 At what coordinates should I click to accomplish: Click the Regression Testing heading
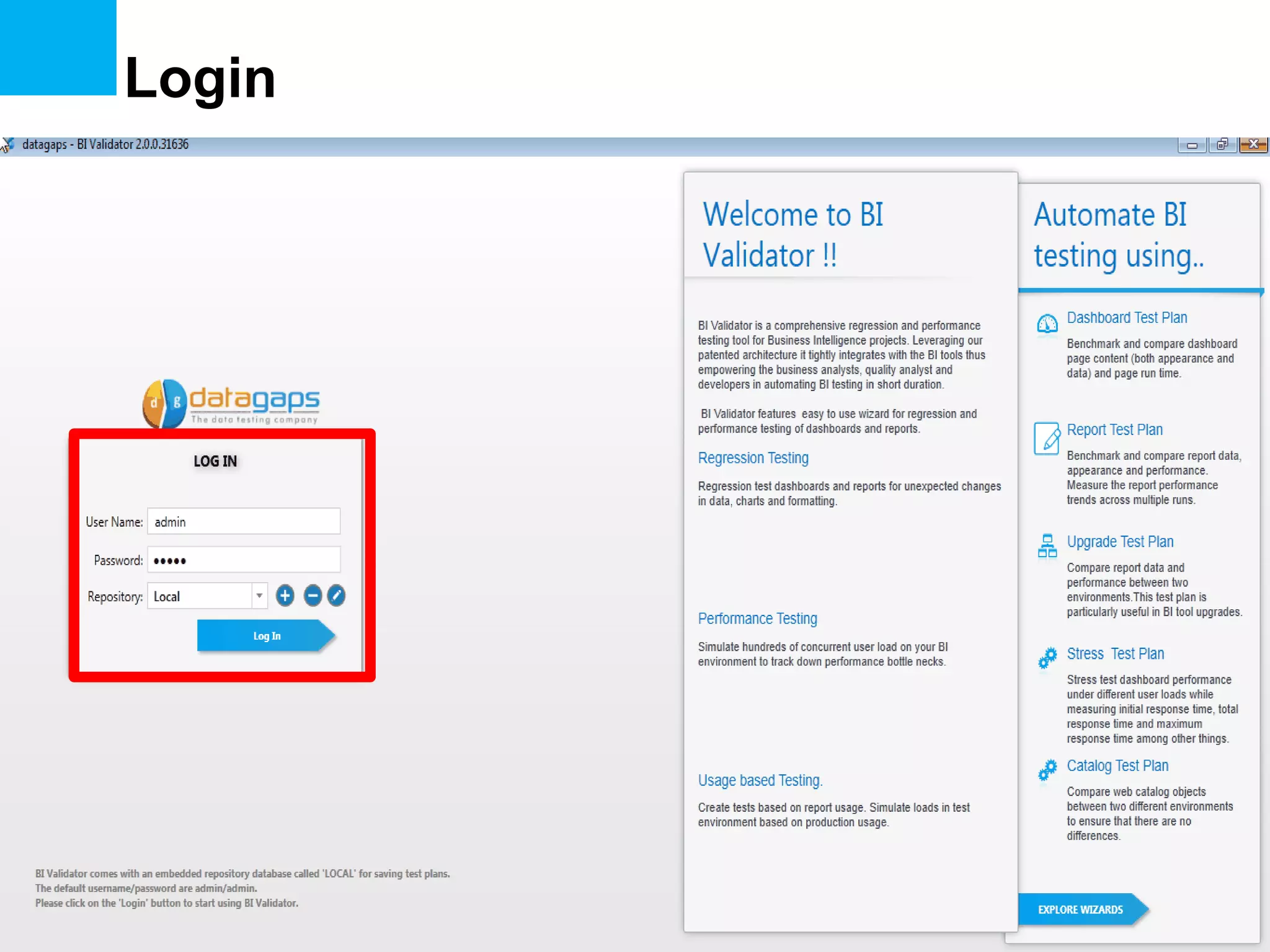coord(753,458)
